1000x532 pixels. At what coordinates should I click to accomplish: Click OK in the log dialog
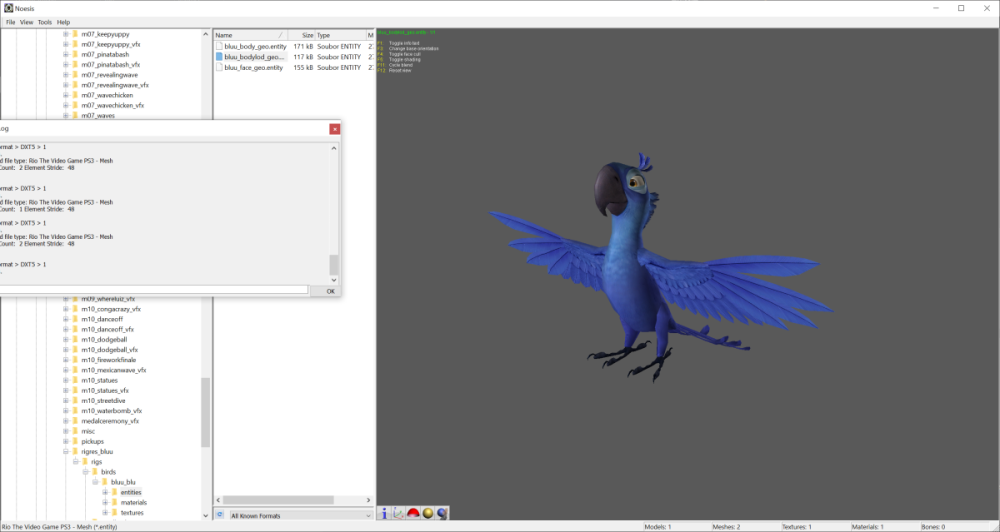[x=330, y=291]
